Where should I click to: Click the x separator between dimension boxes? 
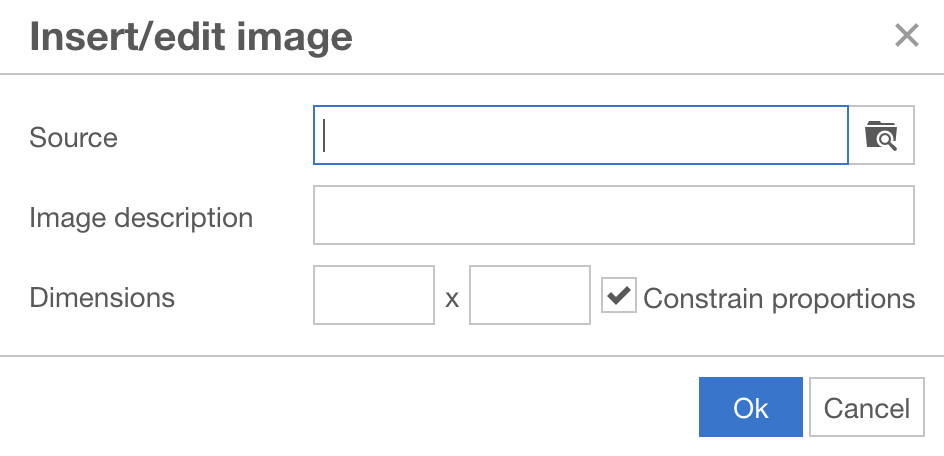coord(452,299)
